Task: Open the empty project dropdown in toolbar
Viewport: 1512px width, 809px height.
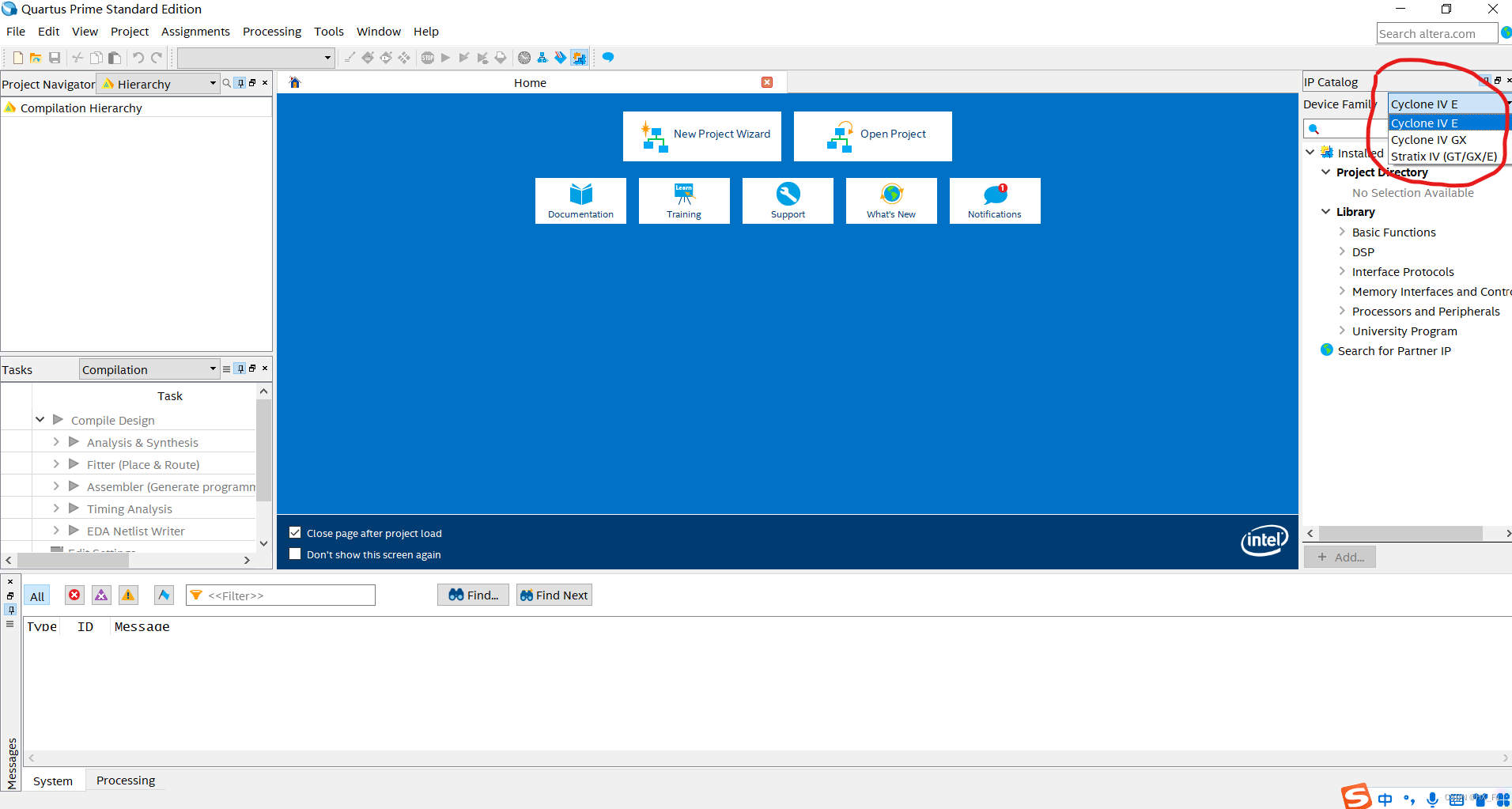Action: click(255, 58)
